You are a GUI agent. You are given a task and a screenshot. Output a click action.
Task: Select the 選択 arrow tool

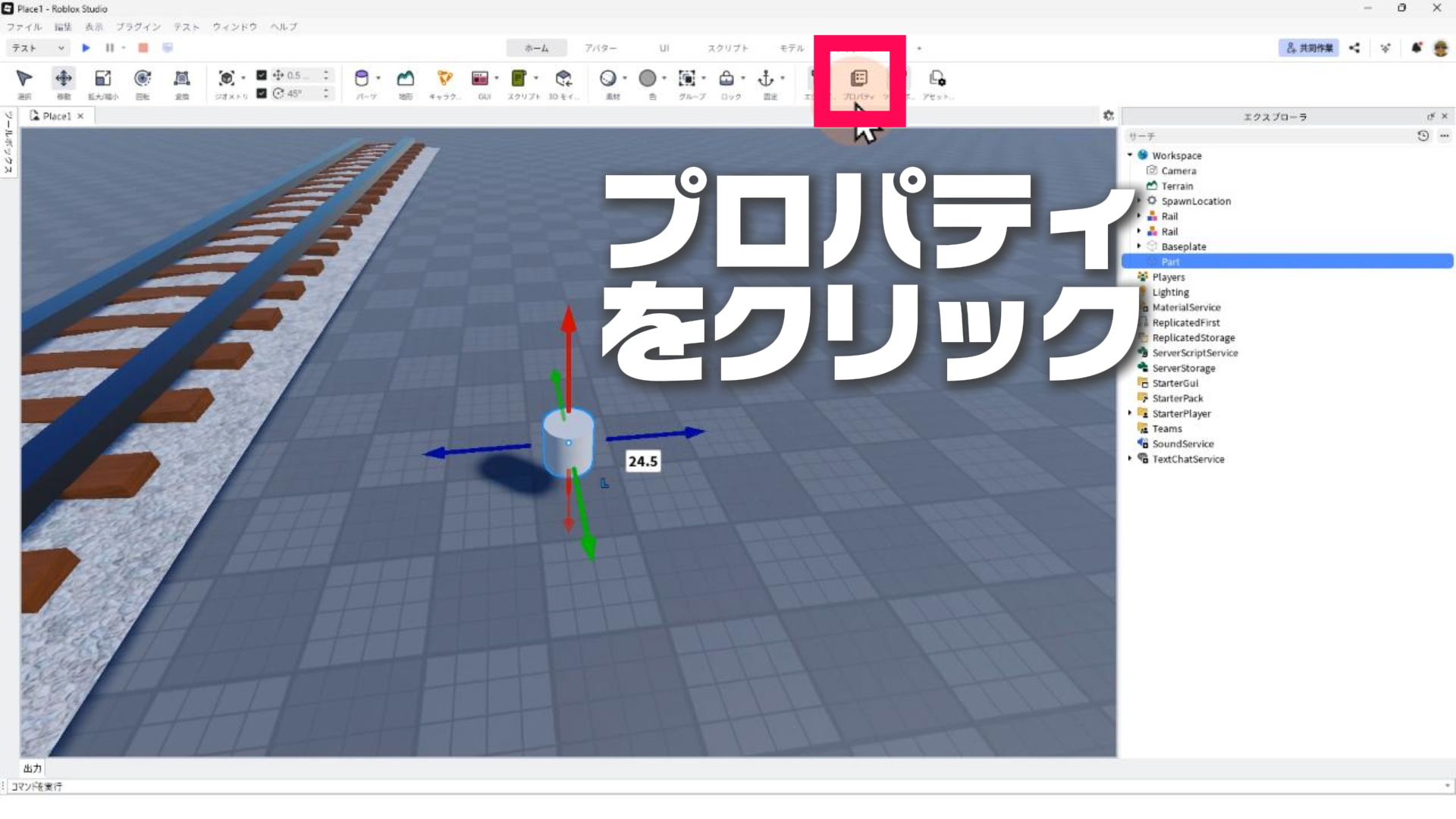click(24, 79)
